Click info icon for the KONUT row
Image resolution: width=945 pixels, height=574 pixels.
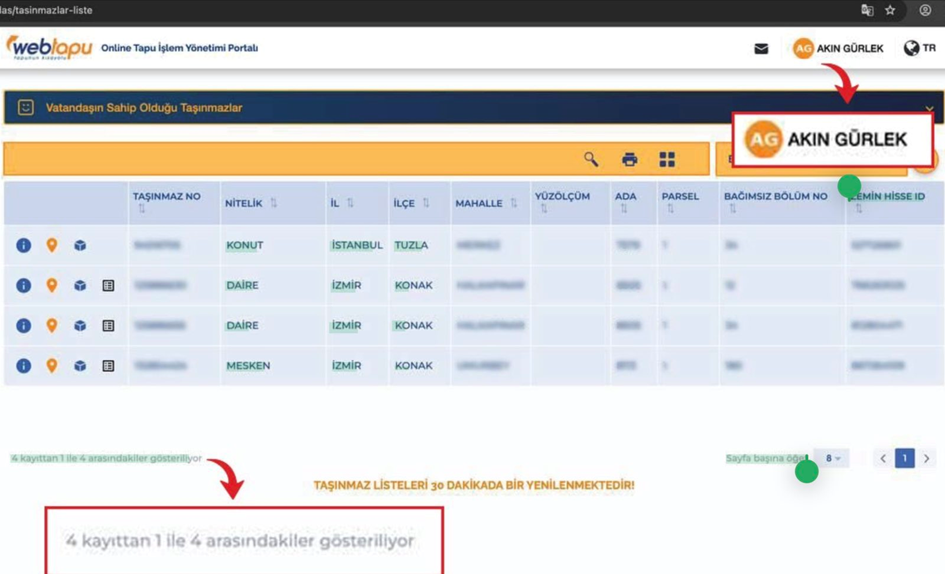pos(23,245)
